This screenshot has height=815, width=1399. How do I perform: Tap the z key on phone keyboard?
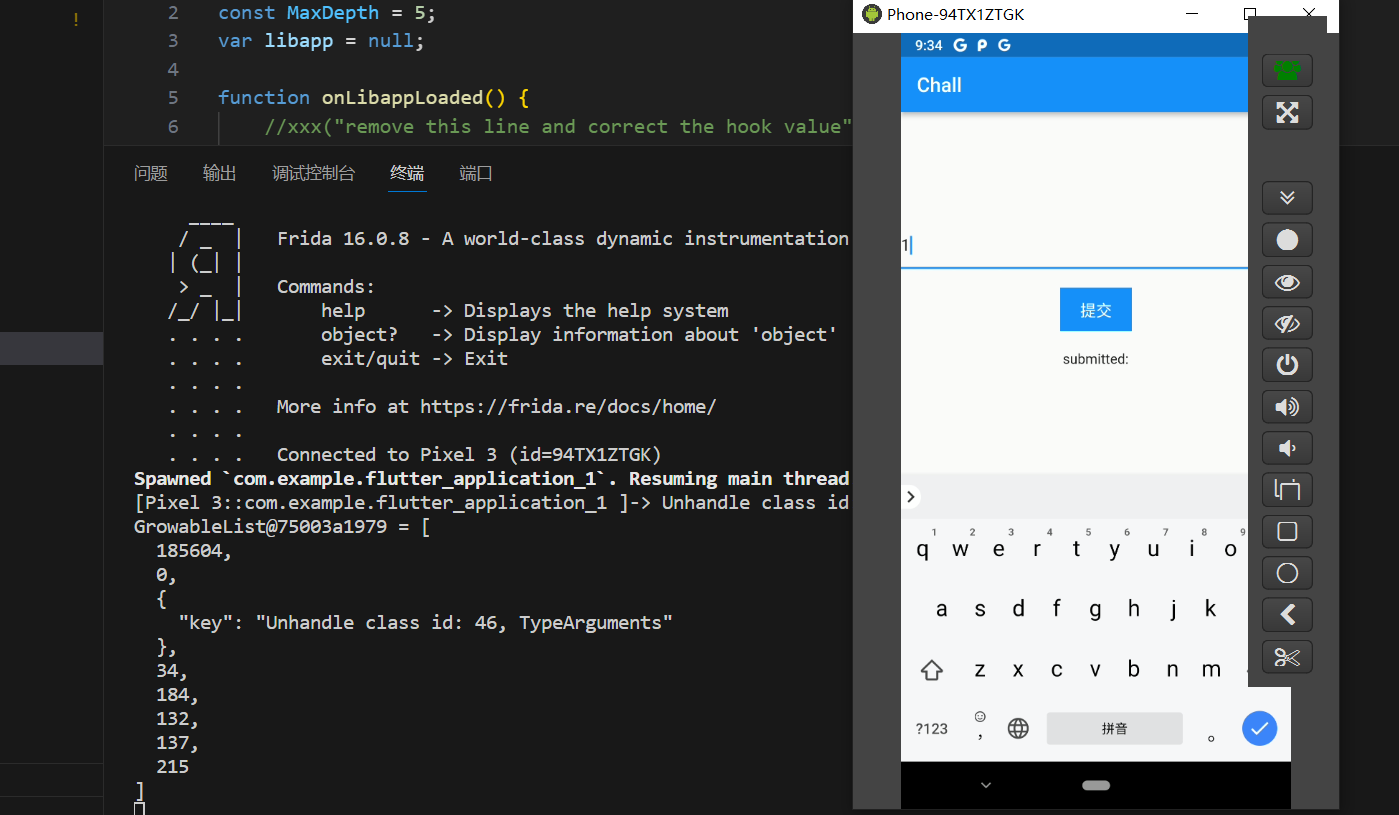(x=980, y=670)
